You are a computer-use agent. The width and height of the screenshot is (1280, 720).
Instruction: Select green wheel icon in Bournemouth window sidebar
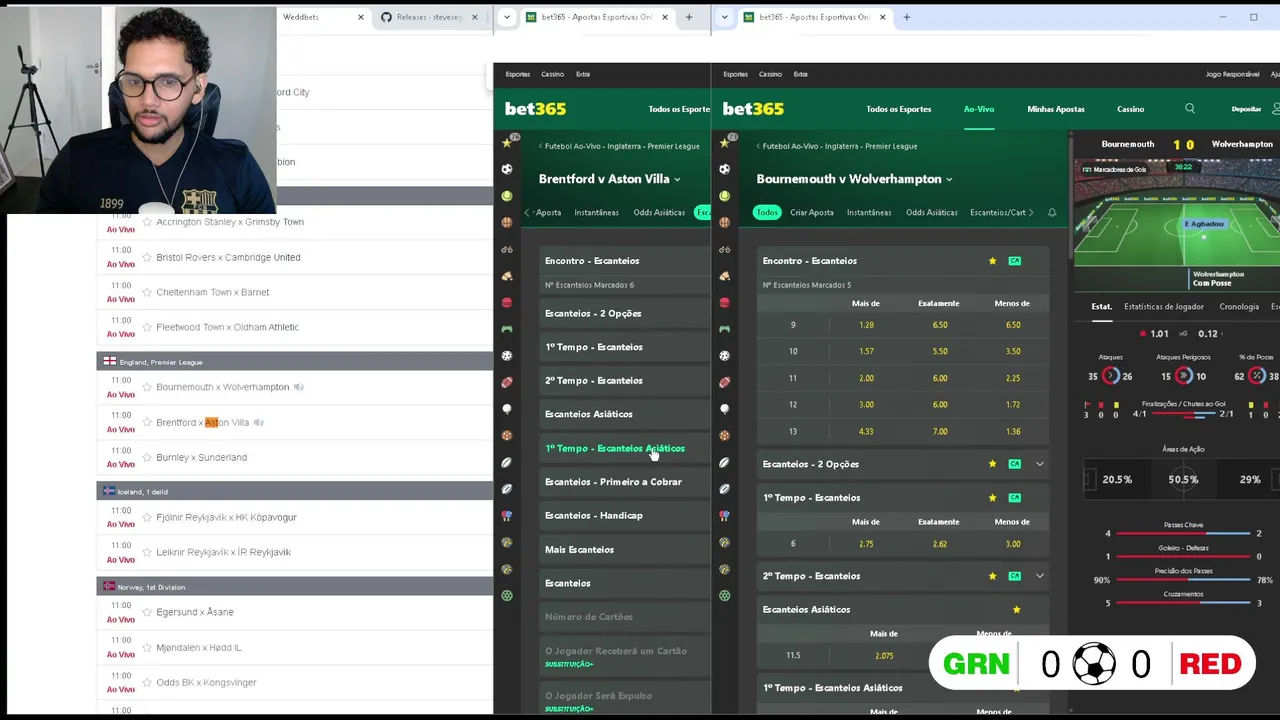(x=724, y=595)
